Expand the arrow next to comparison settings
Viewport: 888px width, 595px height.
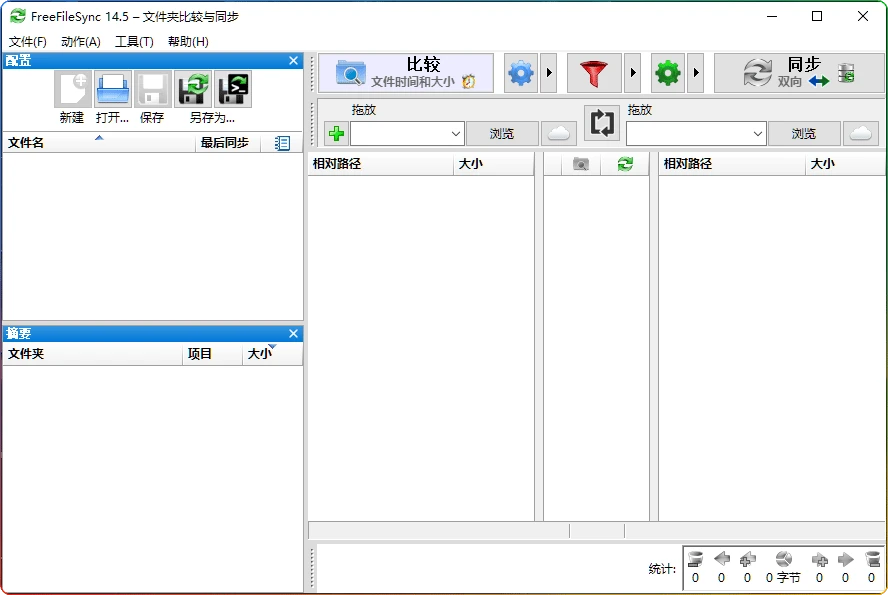548,73
